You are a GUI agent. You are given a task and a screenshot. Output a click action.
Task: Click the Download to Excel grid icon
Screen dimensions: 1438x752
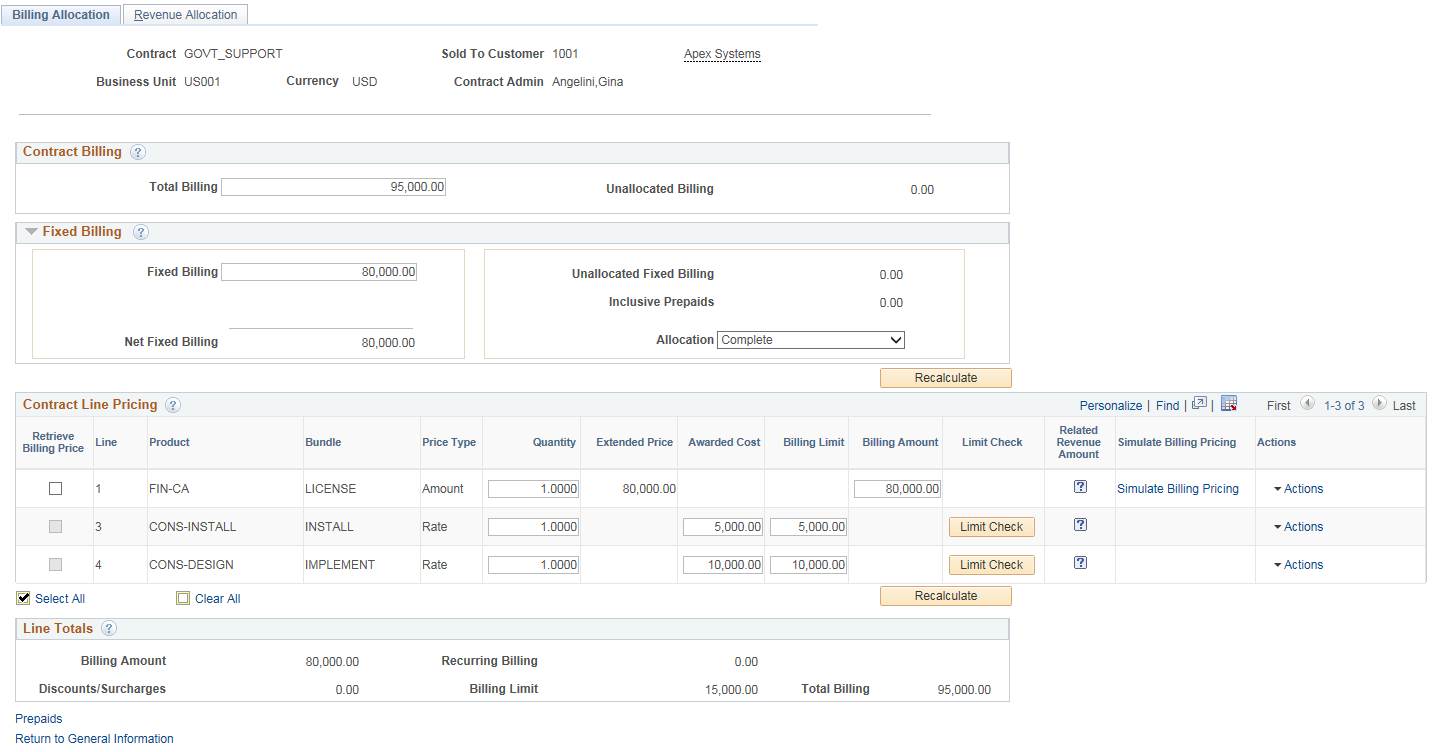coord(1229,404)
